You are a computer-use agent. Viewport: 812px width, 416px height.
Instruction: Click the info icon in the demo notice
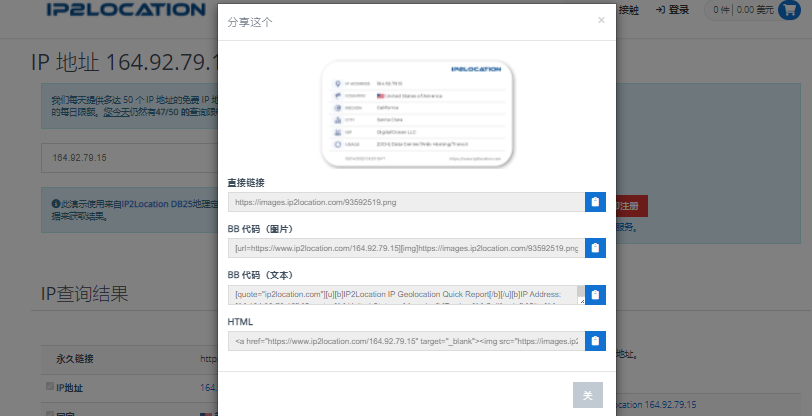[56, 204]
